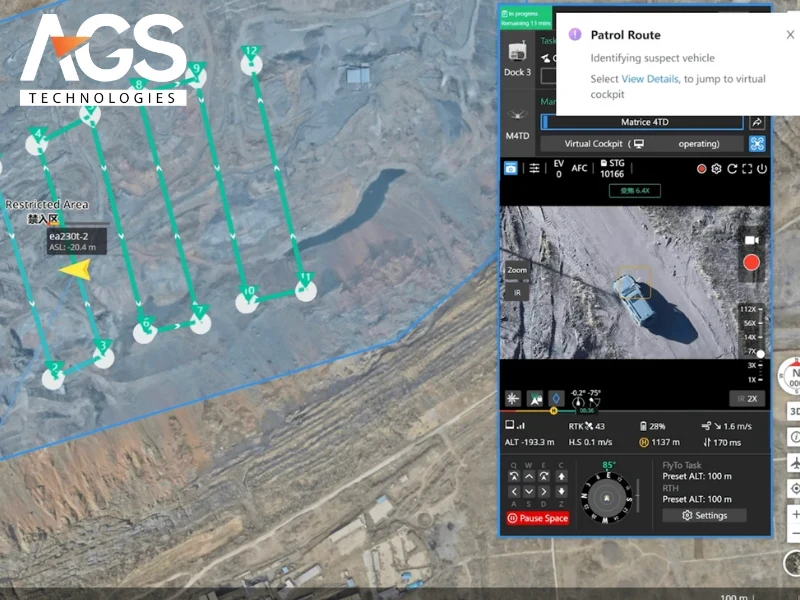The height and width of the screenshot is (600, 800).
Task: Toggle the AFC focus mode
Action: click(x=579, y=168)
